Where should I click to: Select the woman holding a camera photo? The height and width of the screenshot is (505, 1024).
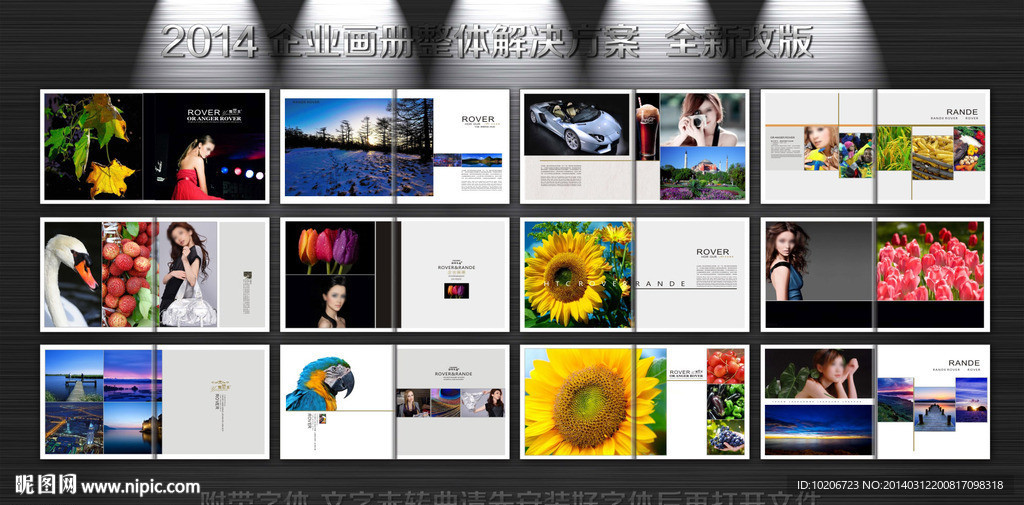point(703,120)
